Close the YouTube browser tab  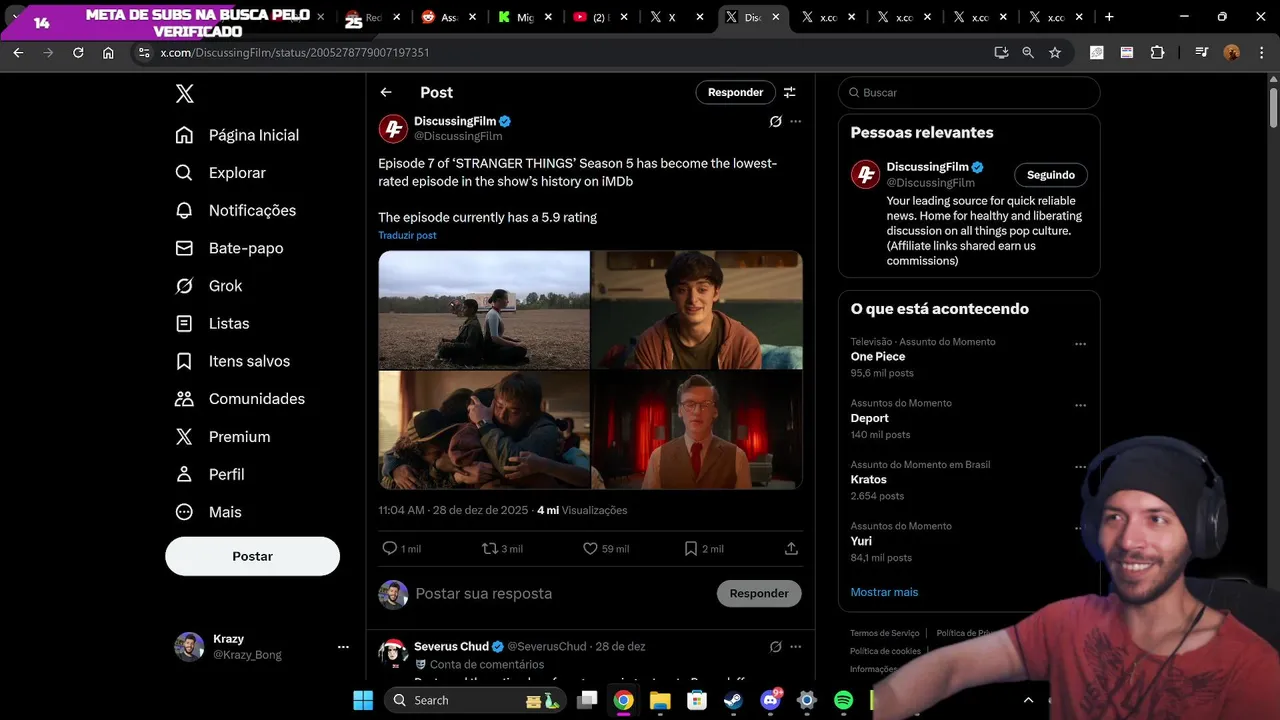(624, 17)
